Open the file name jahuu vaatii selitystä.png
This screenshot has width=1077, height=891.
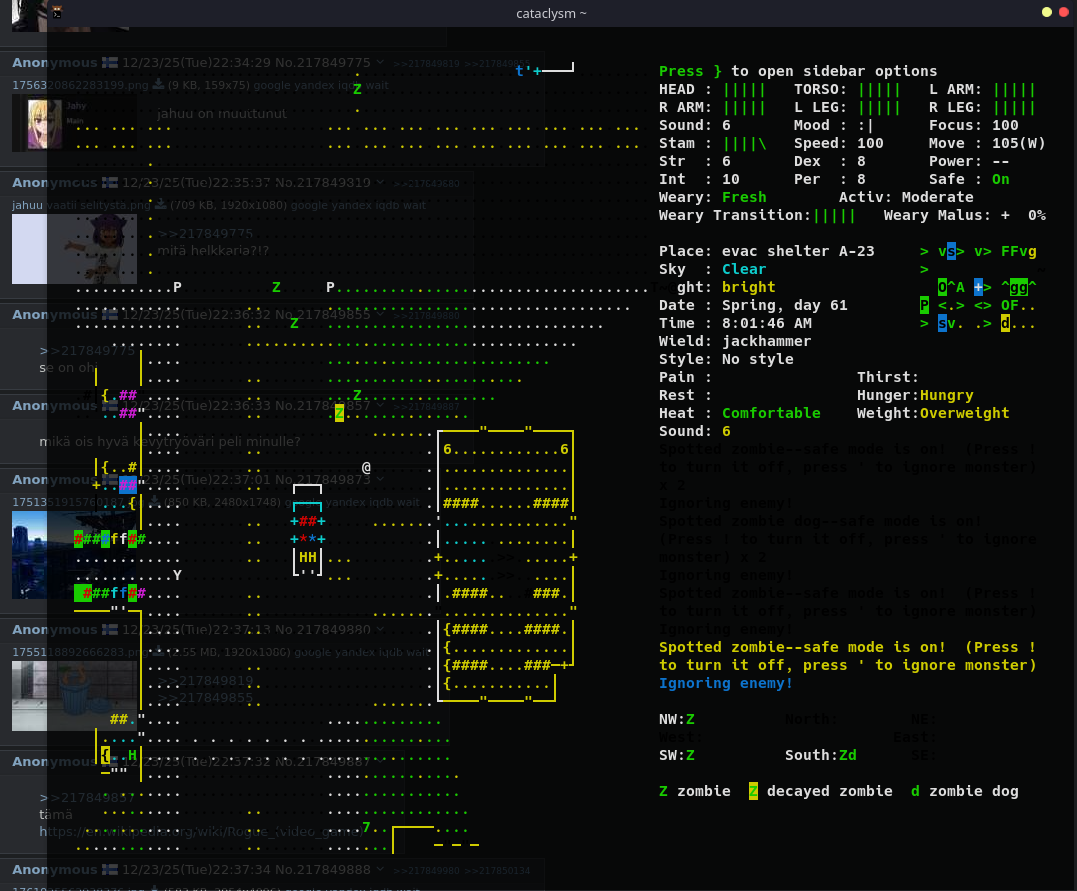tap(81, 205)
